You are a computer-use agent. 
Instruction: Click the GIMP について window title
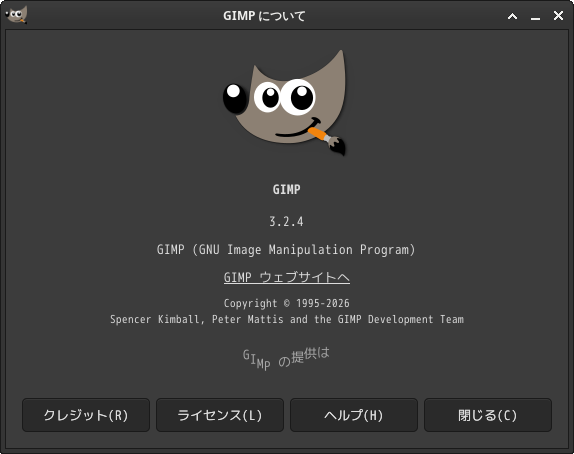[x=264, y=16]
